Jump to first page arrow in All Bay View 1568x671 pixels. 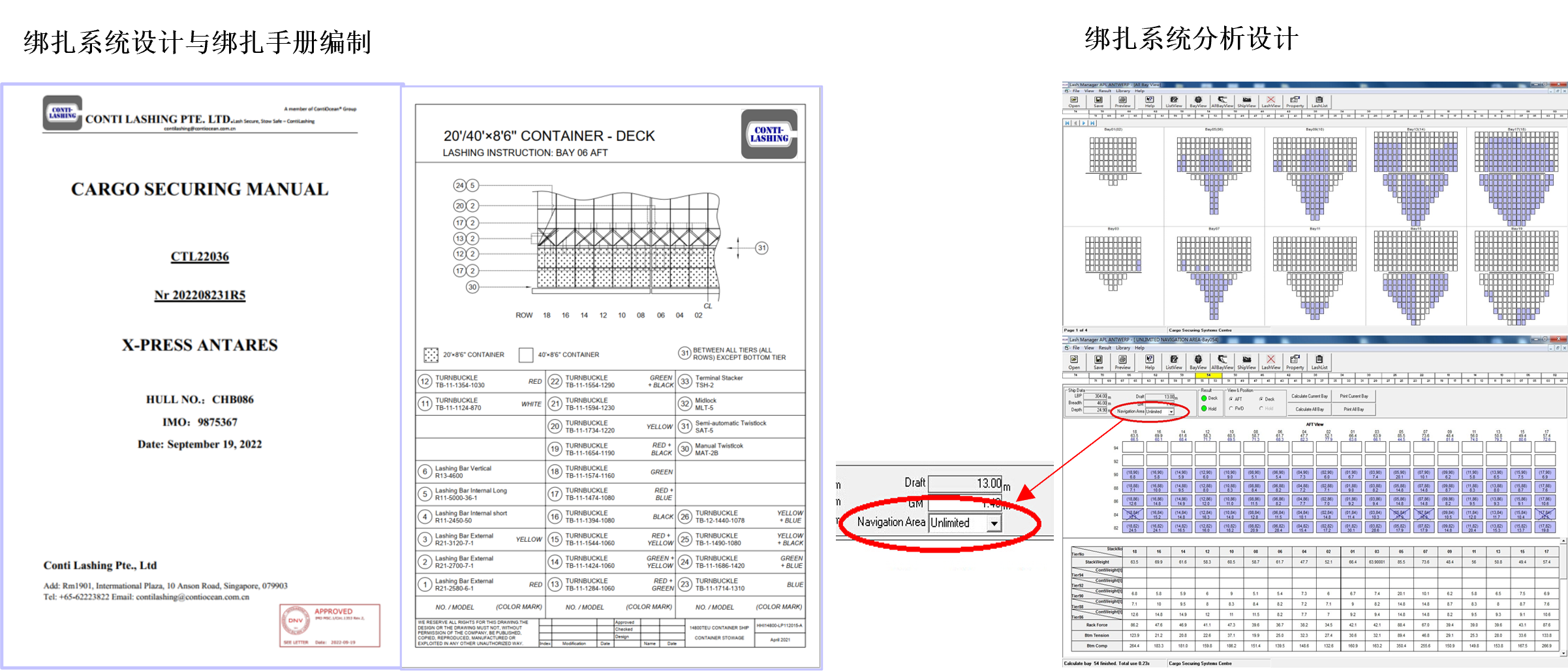tap(1068, 123)
